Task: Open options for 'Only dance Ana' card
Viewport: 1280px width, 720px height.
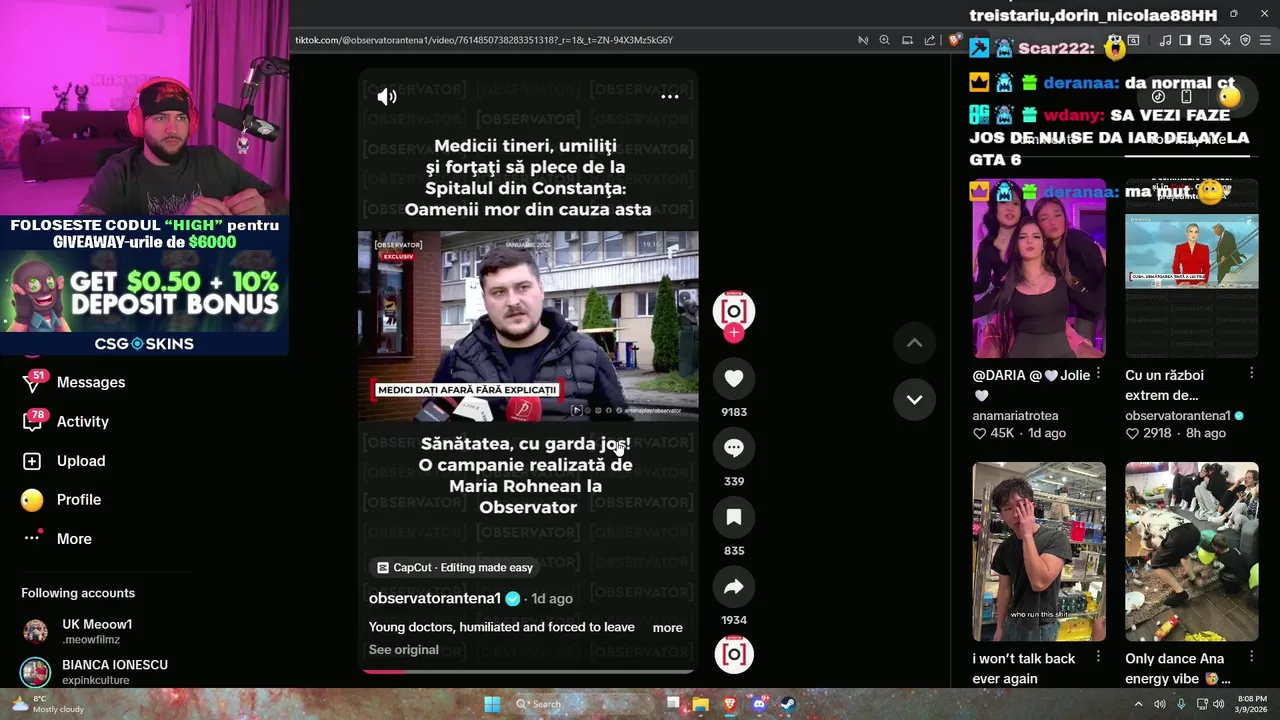Action: point(1251,656)
